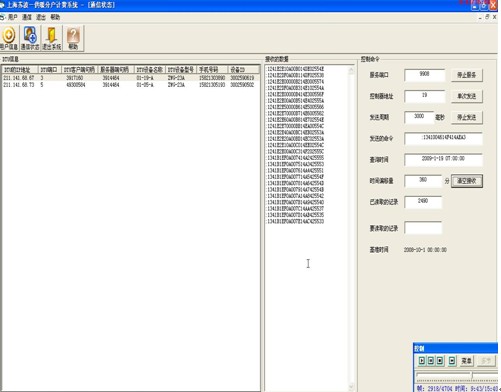
Task: Play the recording in the 控制 panel
Action: coord(422,361)
